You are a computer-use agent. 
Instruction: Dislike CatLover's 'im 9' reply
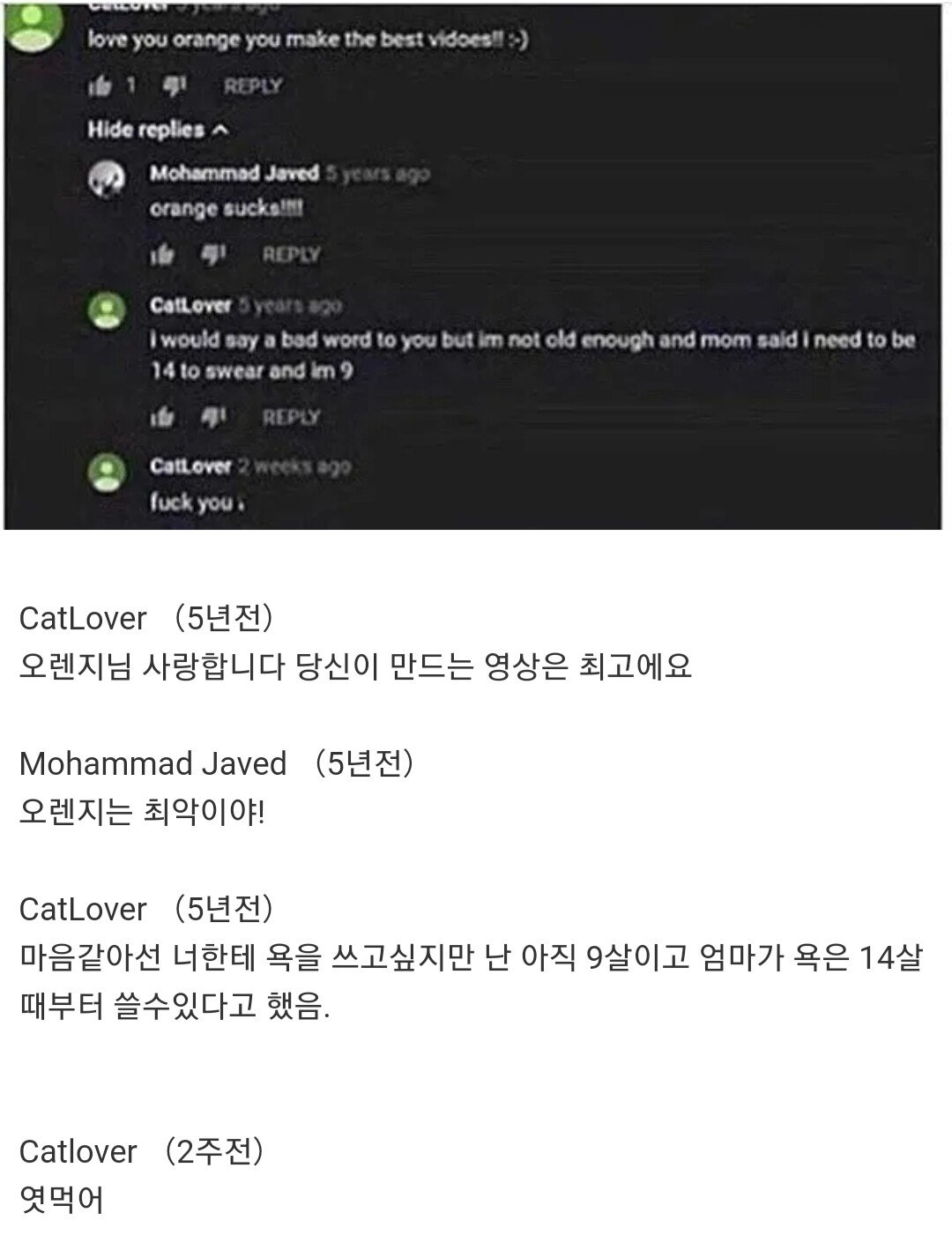213,417
